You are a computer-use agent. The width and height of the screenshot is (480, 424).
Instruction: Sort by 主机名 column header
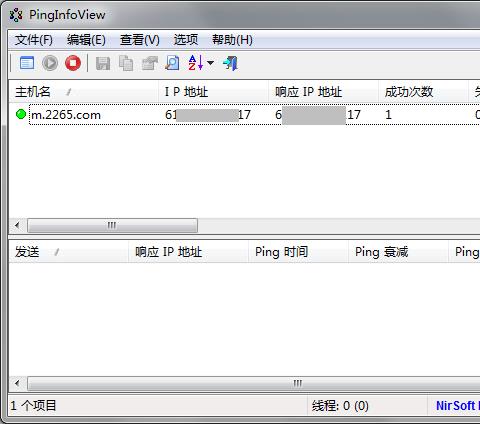pyautogui.click(x=83, y=92)
